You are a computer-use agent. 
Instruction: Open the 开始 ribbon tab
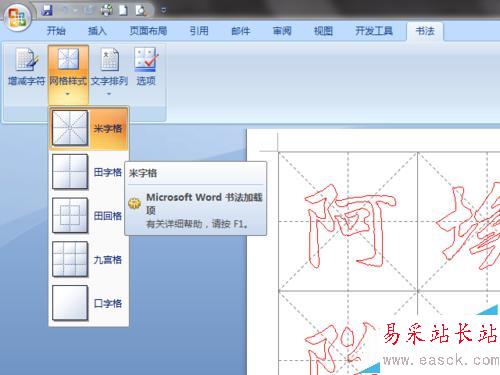point(56,31)
